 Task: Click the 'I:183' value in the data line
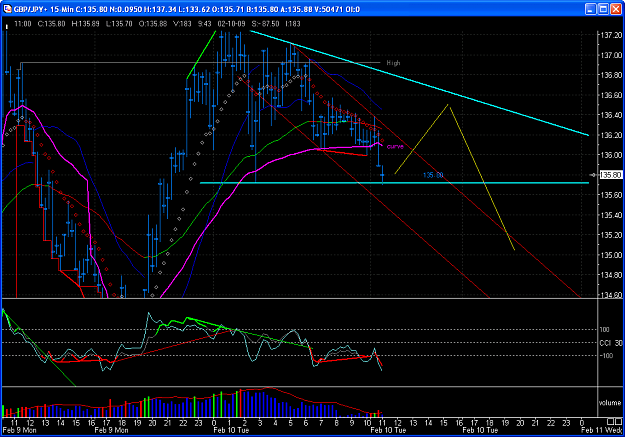point(293,24)
